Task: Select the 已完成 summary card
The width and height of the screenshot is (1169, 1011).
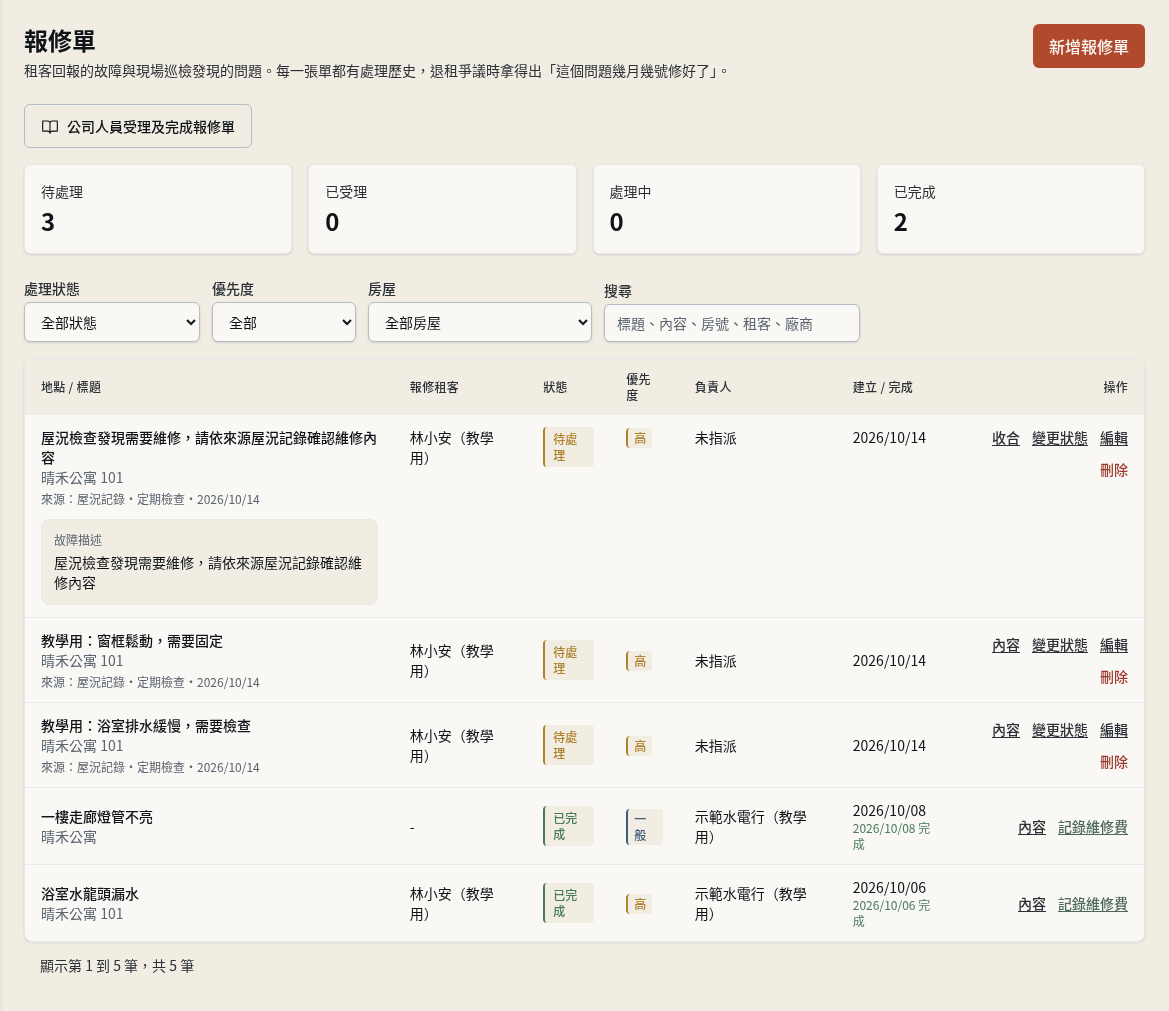Action: (x=1011, y=210)
